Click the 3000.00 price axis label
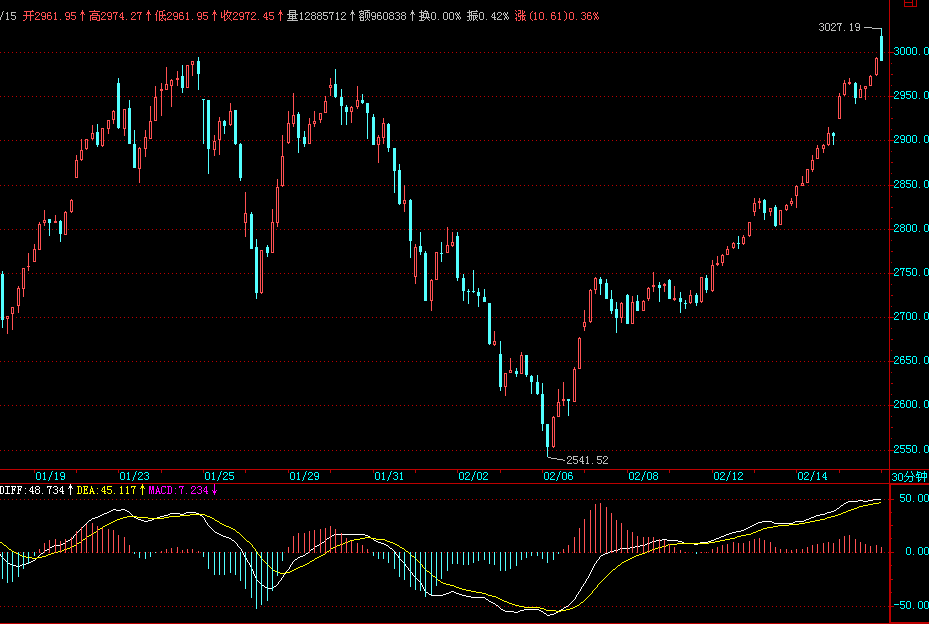 pyautogui.click(x=910, y=52)
